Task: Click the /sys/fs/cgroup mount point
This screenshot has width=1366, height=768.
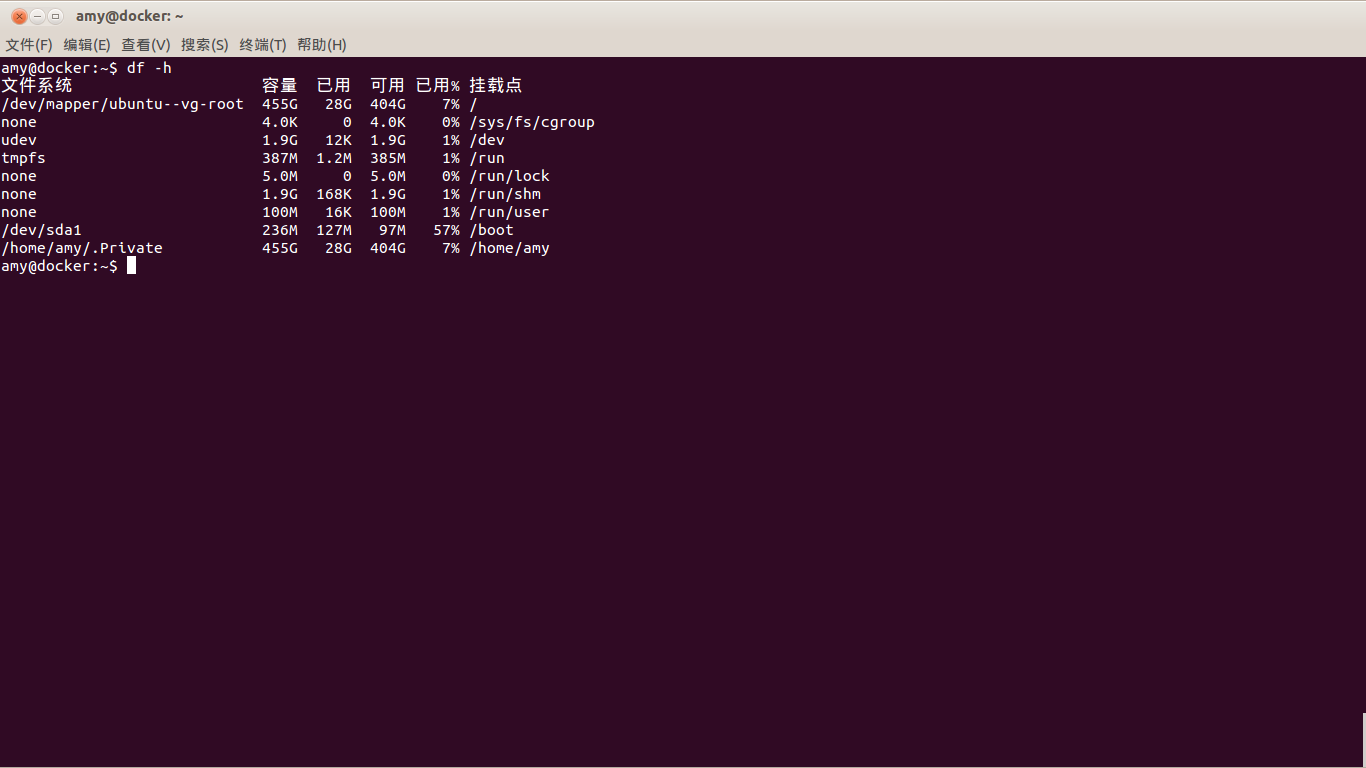Action: pos(532,122)
